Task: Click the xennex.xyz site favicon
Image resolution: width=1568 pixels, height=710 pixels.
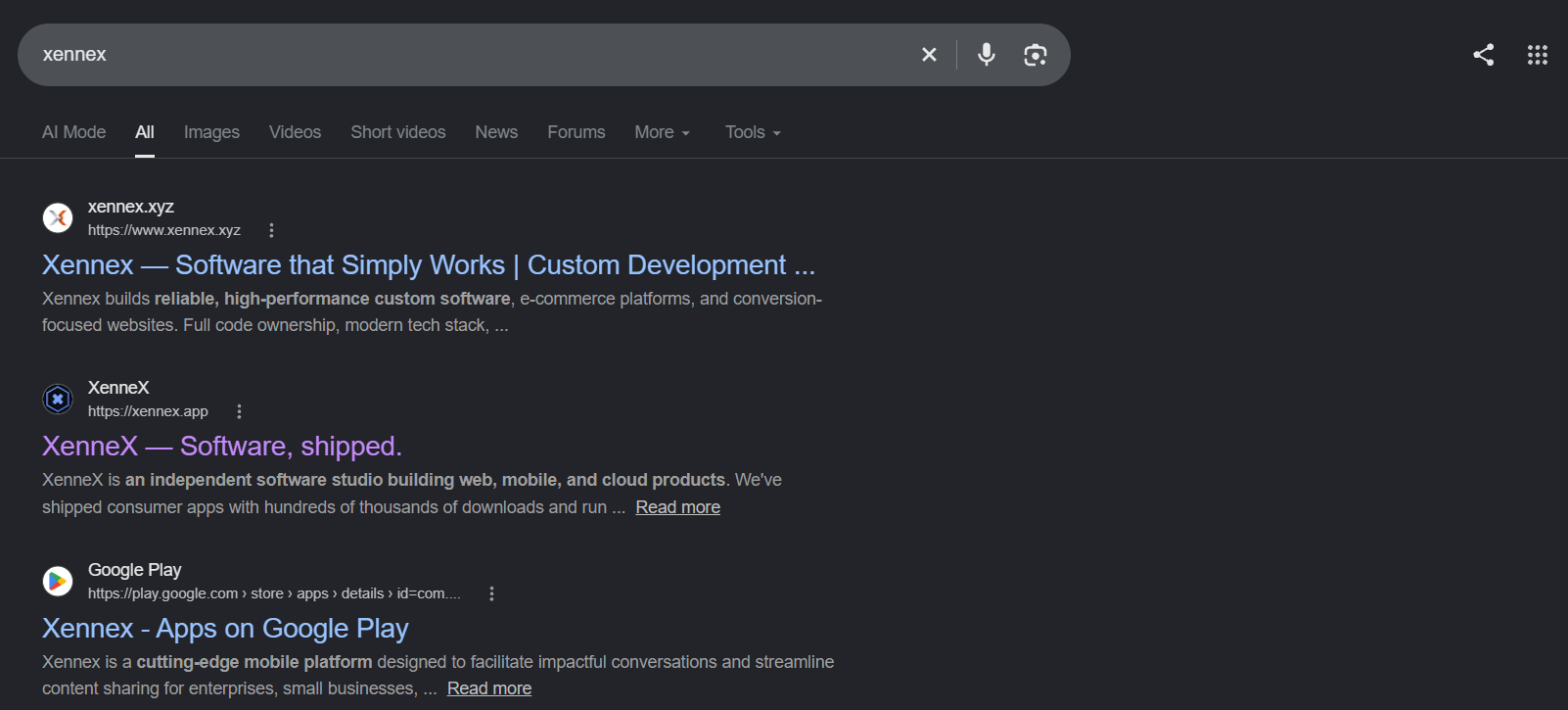Action: coord(58,217)
